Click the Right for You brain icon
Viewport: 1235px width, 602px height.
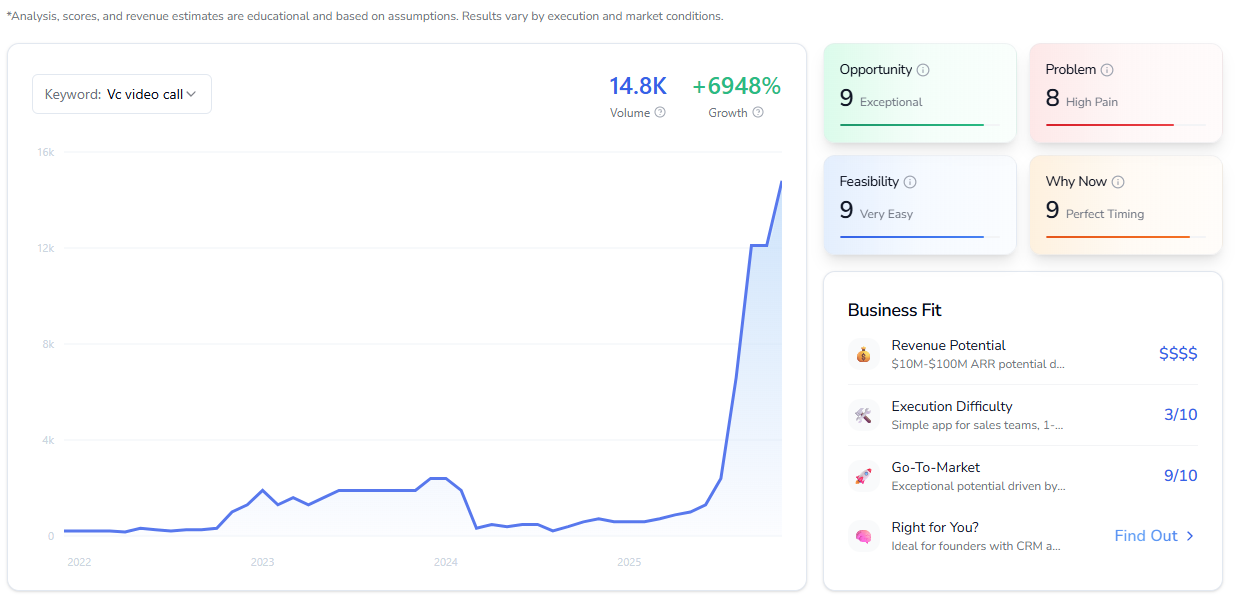pos(864,536)
